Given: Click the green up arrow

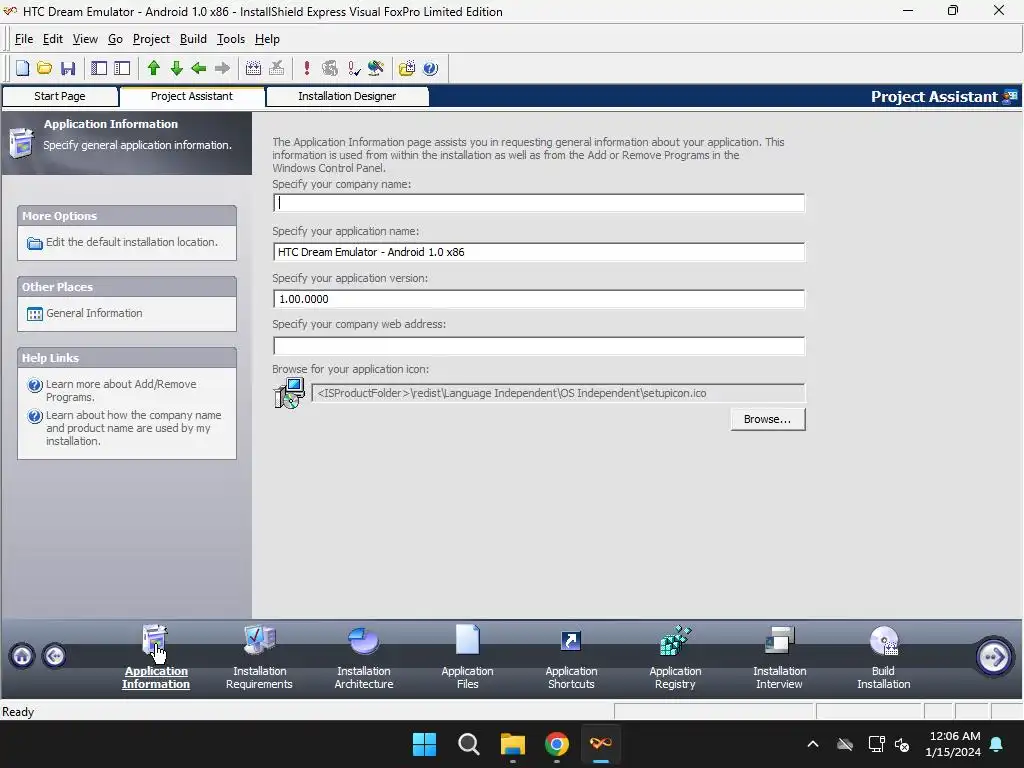Looking at the screenshot, I should (154, 68).
